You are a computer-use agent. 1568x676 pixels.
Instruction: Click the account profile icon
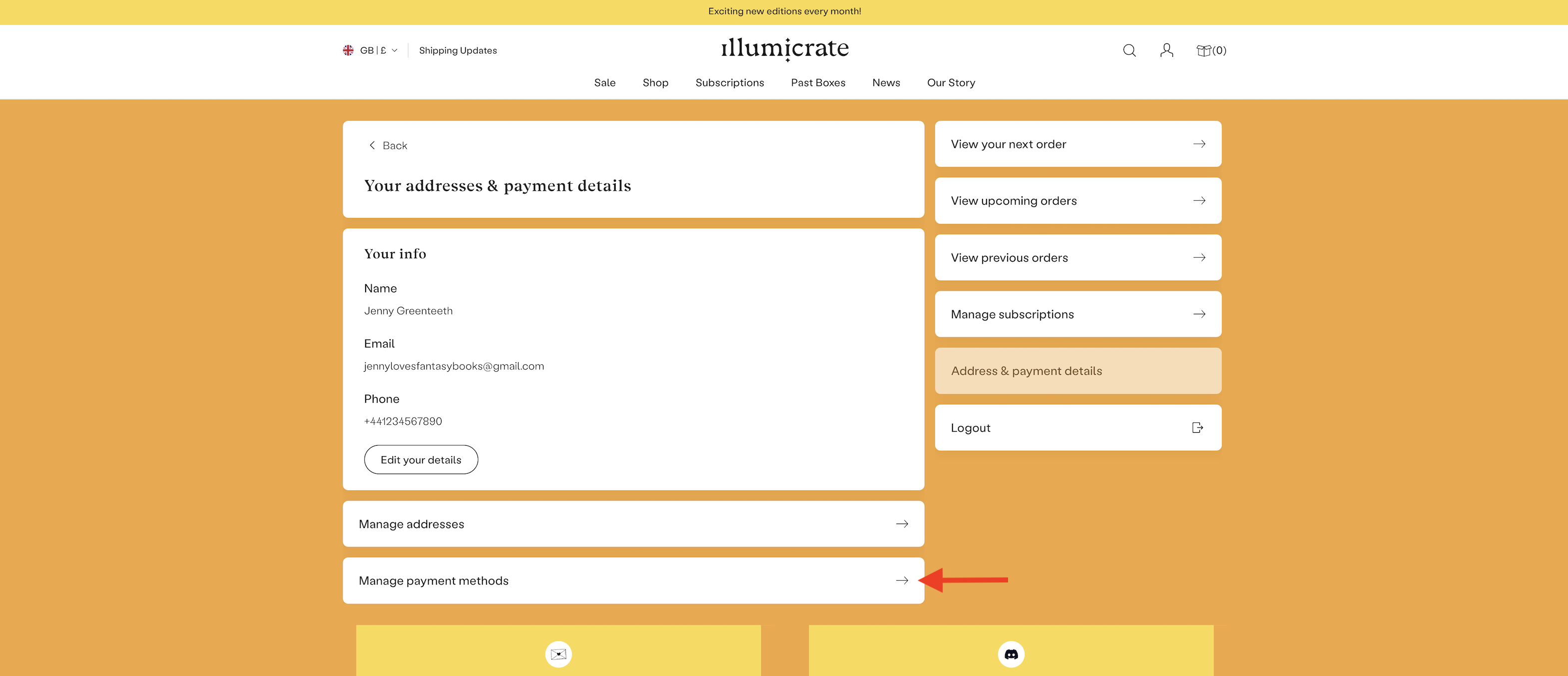point(1166,50)
